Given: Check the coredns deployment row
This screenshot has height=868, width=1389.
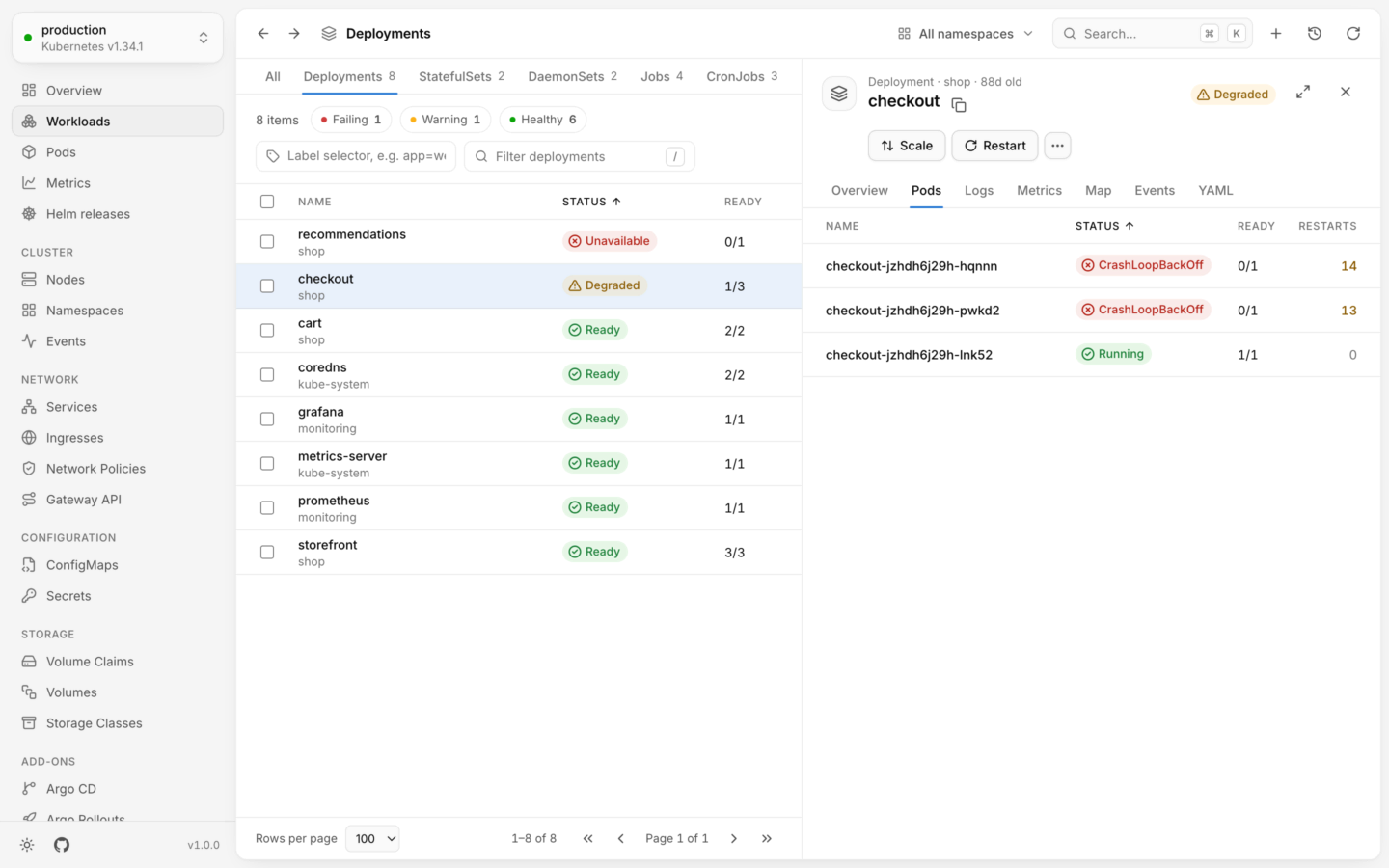Looking at the screenshot, I should click(x=267, y=375).
